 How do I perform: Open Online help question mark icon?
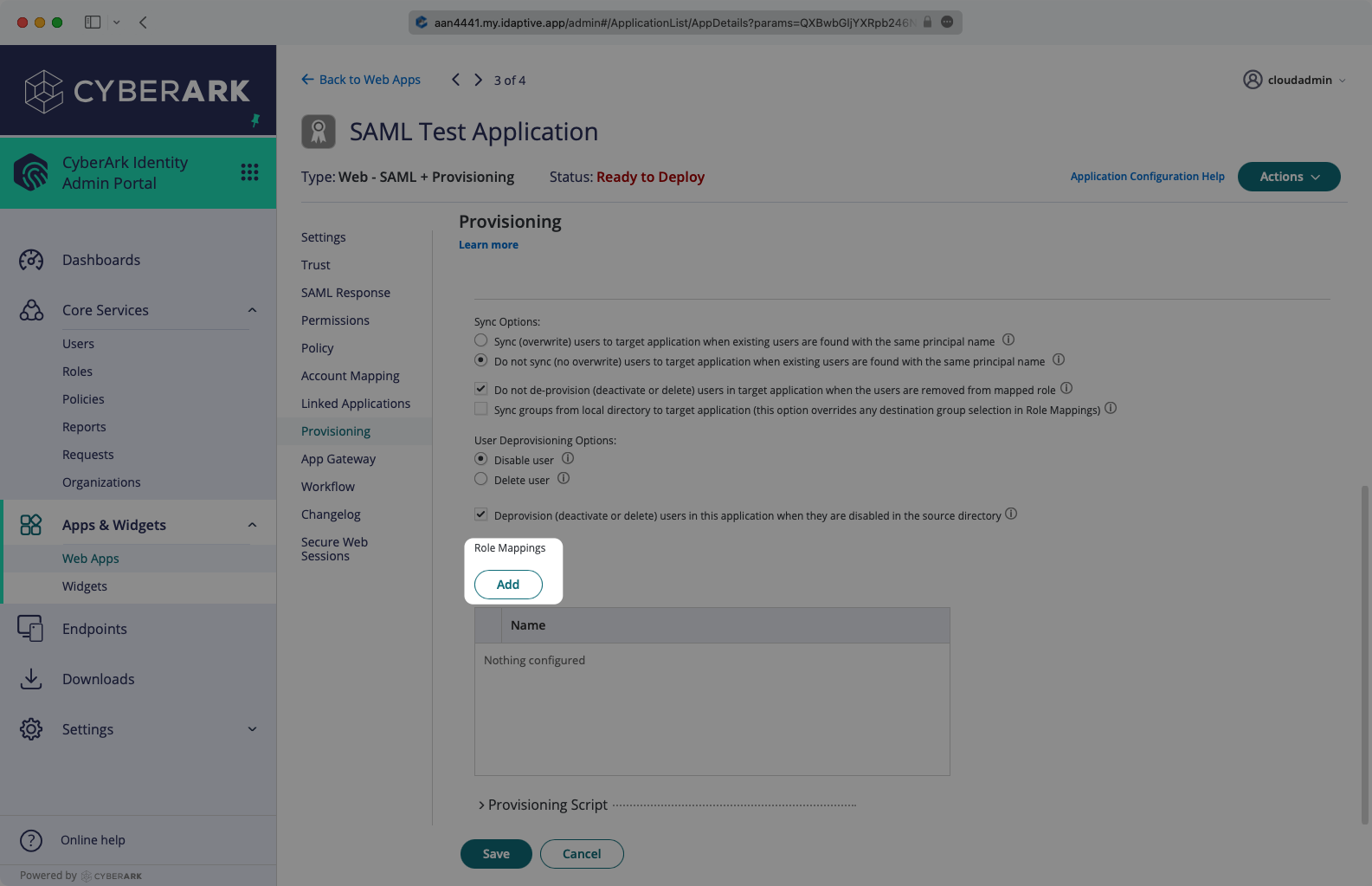coord(31,840)
